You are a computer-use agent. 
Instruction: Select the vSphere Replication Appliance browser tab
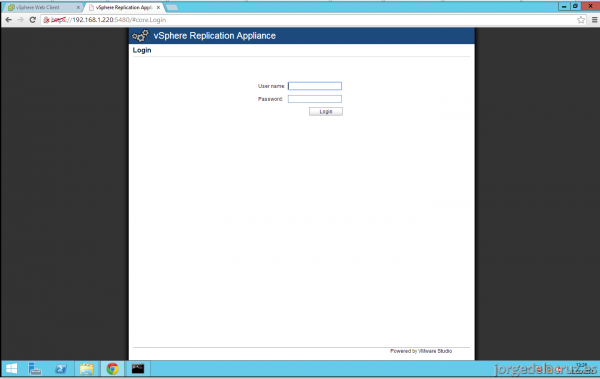[x=124, y=7]
